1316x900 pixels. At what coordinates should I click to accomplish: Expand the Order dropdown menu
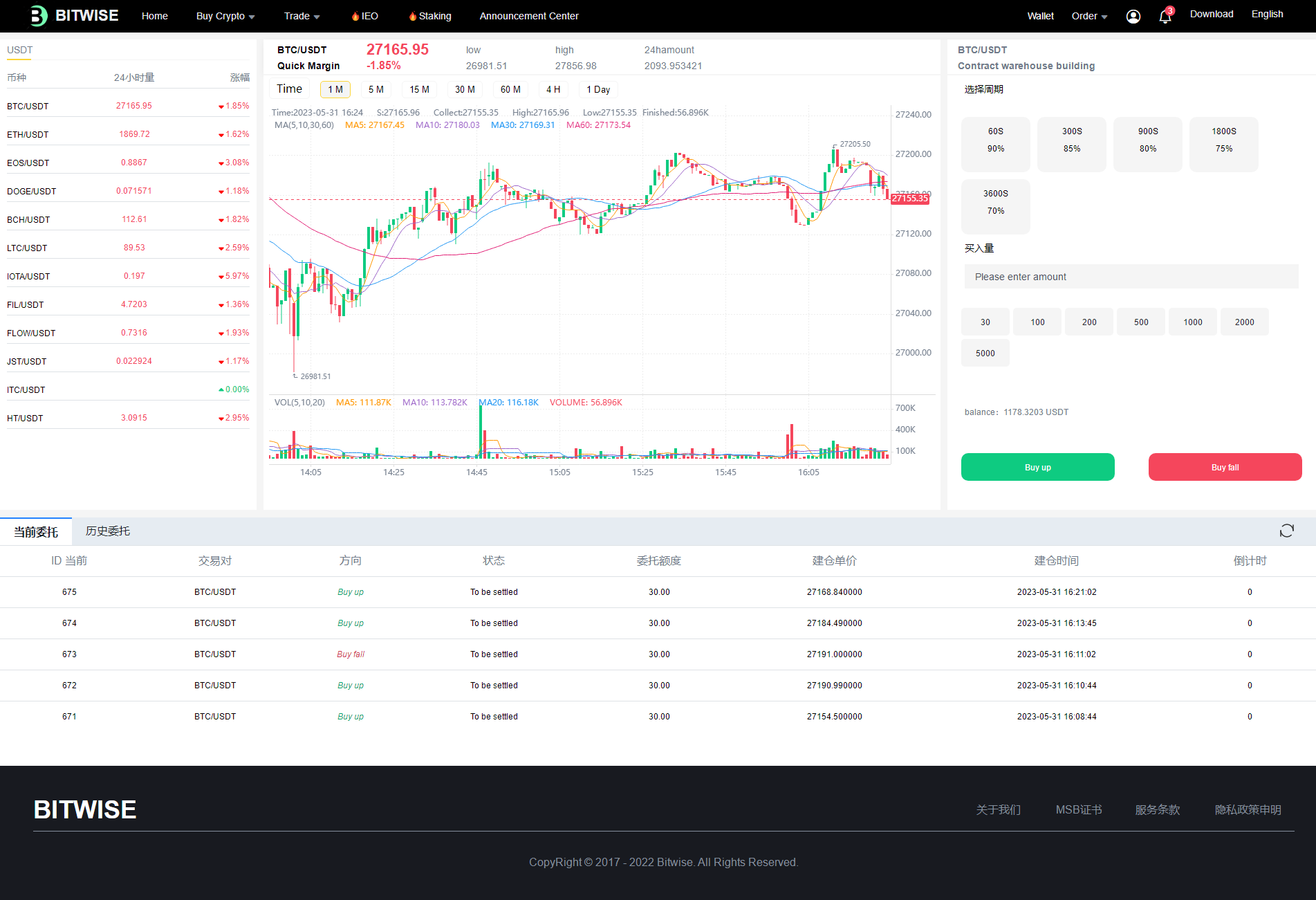coord(1090,16)
